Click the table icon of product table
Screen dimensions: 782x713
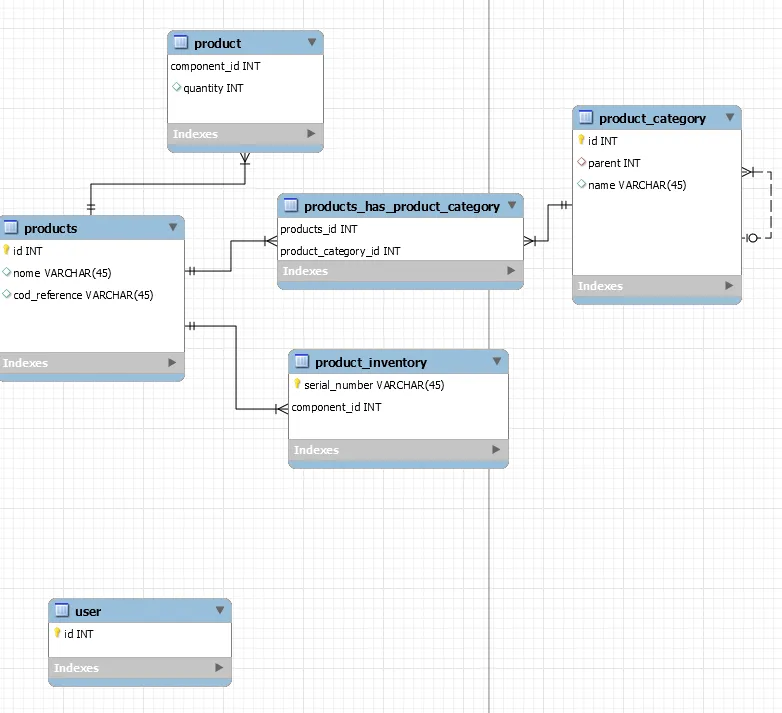point(181,43)
